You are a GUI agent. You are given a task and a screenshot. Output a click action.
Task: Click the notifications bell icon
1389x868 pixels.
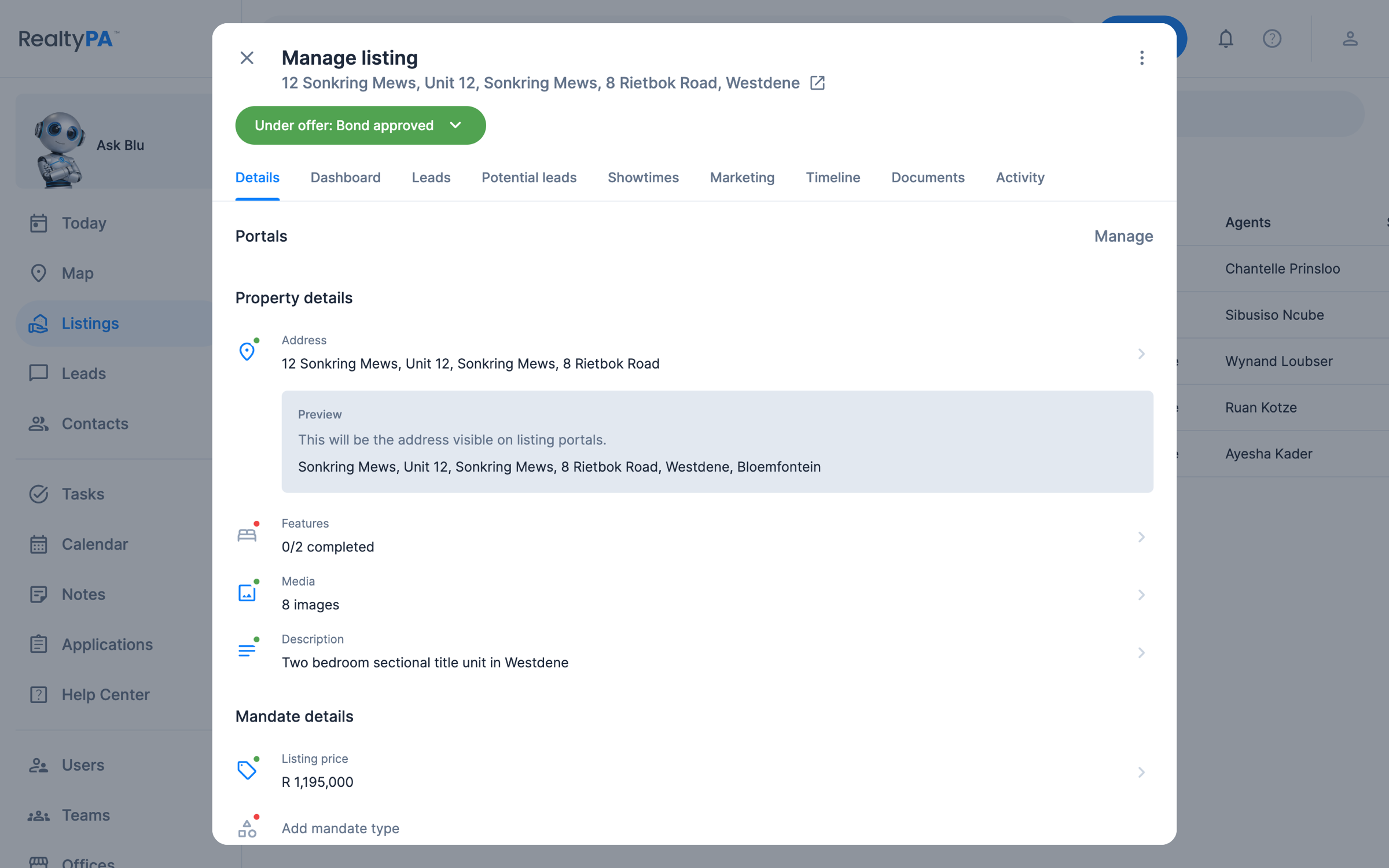(x=1225, y=39)
